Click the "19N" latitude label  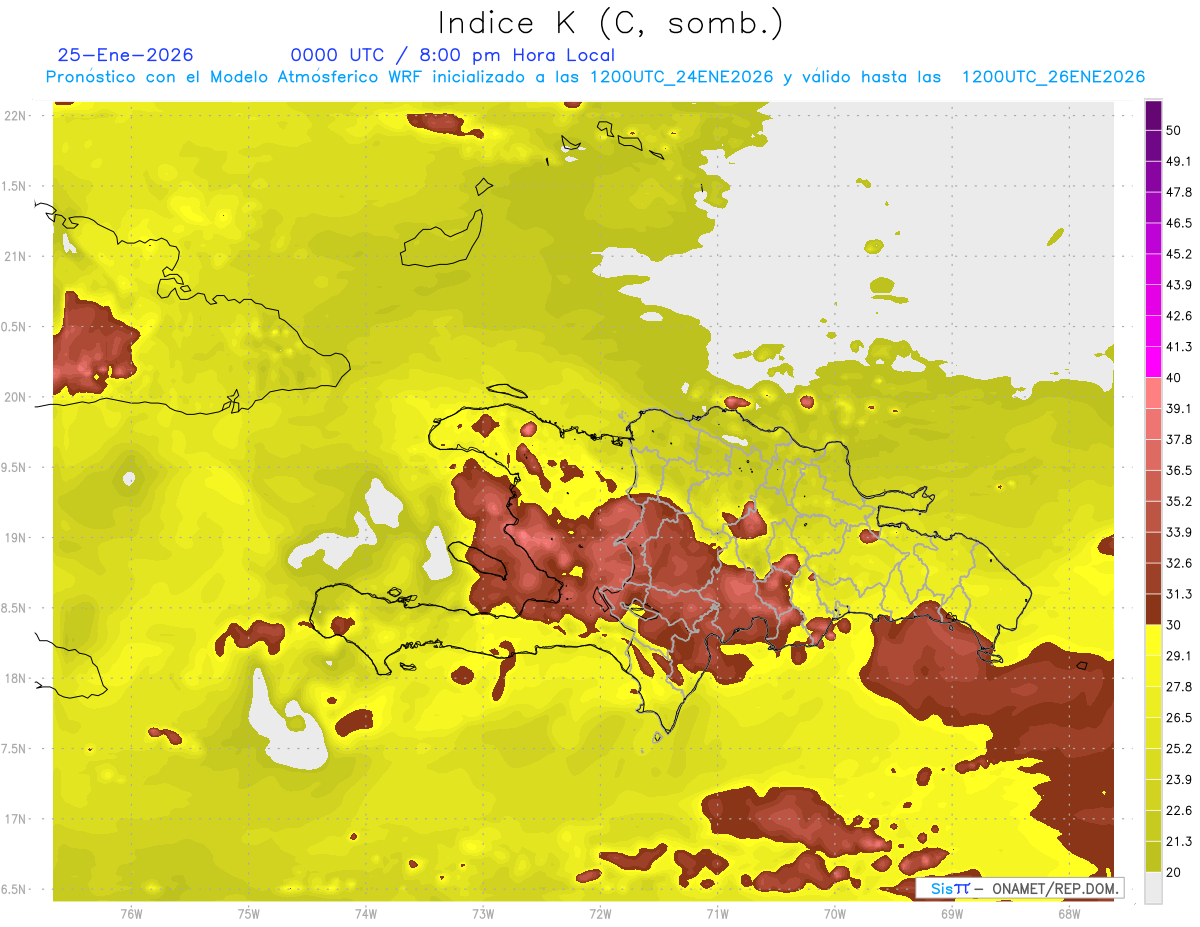16,538
